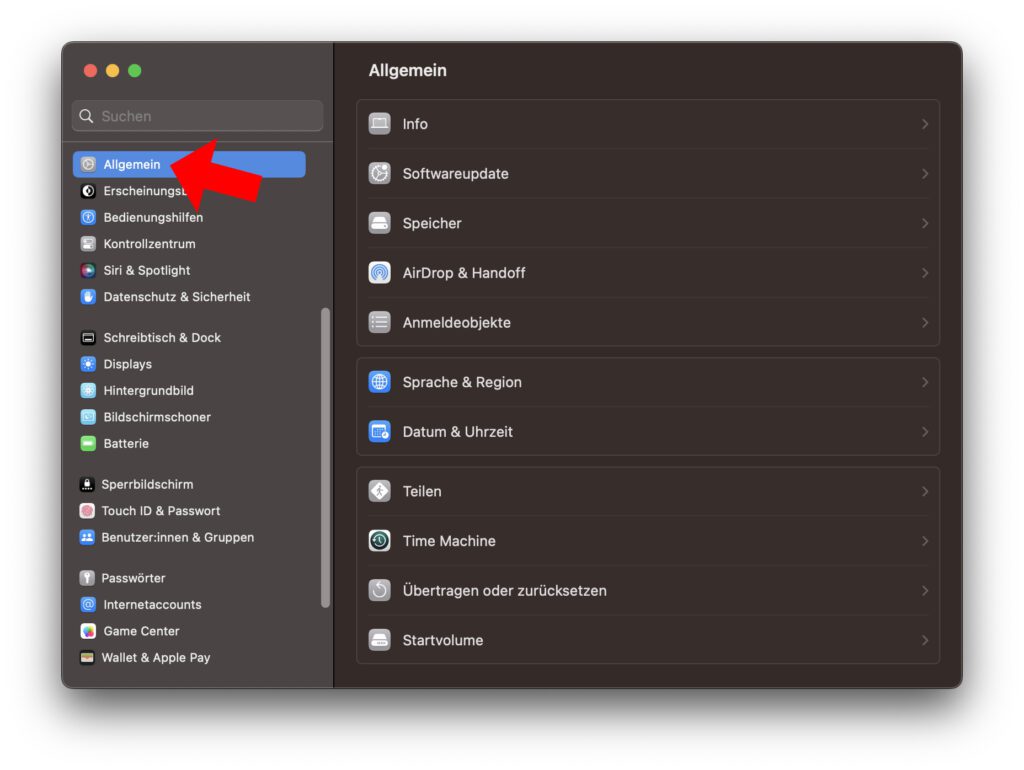Click the Batterie icon in the sidebar

tap(87, 443)
